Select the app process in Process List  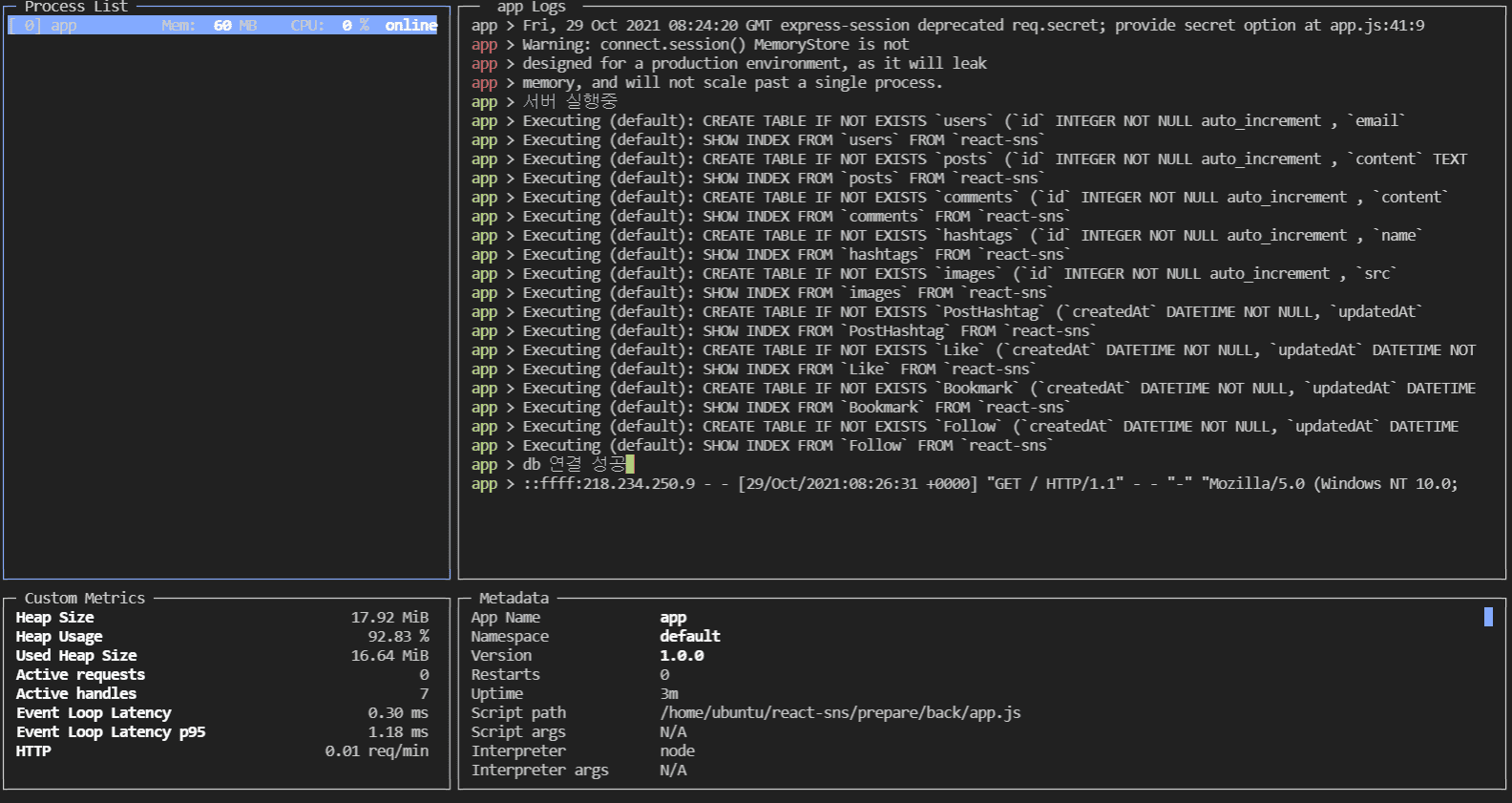click(x=64, y=26)
